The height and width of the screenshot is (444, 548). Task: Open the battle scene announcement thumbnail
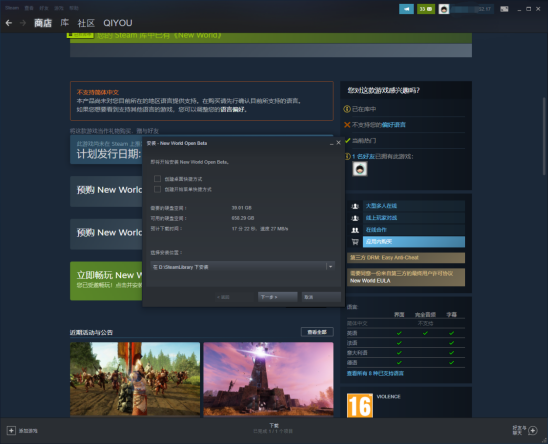(x=135, y=379)
